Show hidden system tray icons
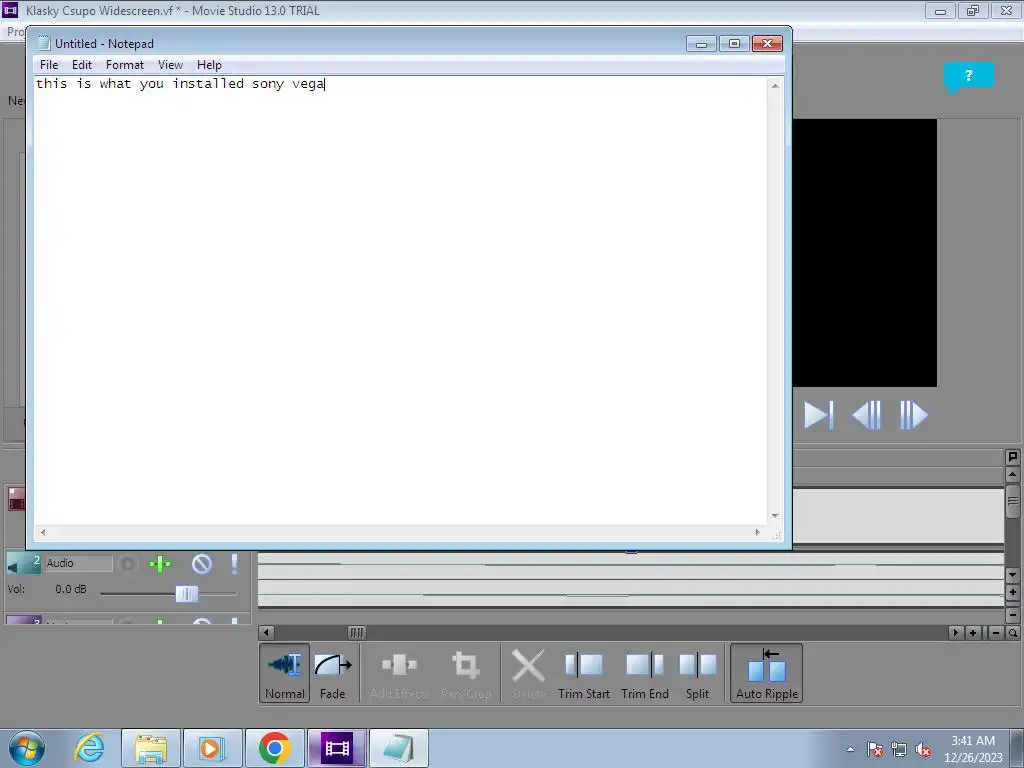This screenshot has width=1024, height=768. tap(850, 749)
